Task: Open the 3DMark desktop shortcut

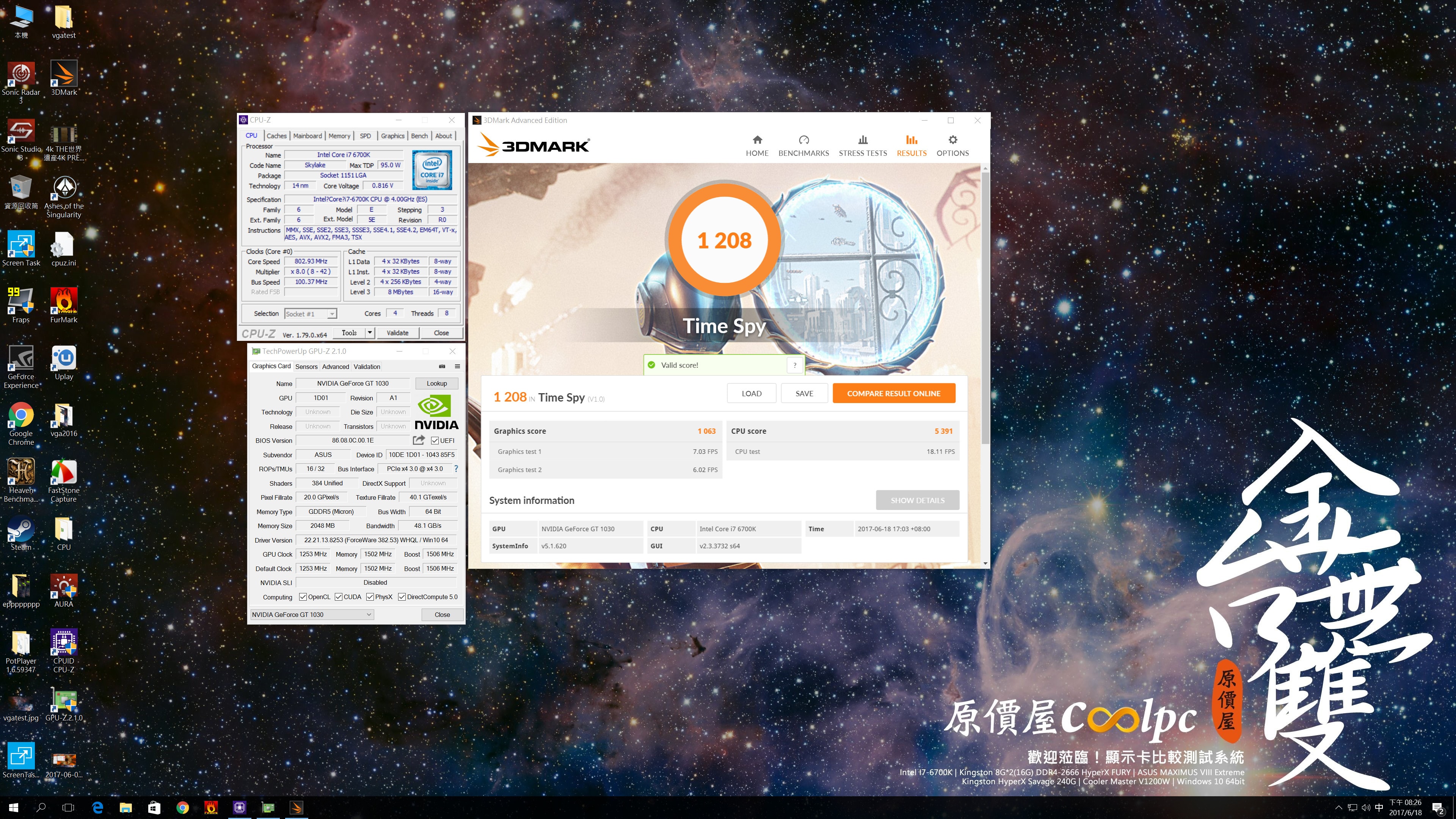Action: tap(64, 78)
